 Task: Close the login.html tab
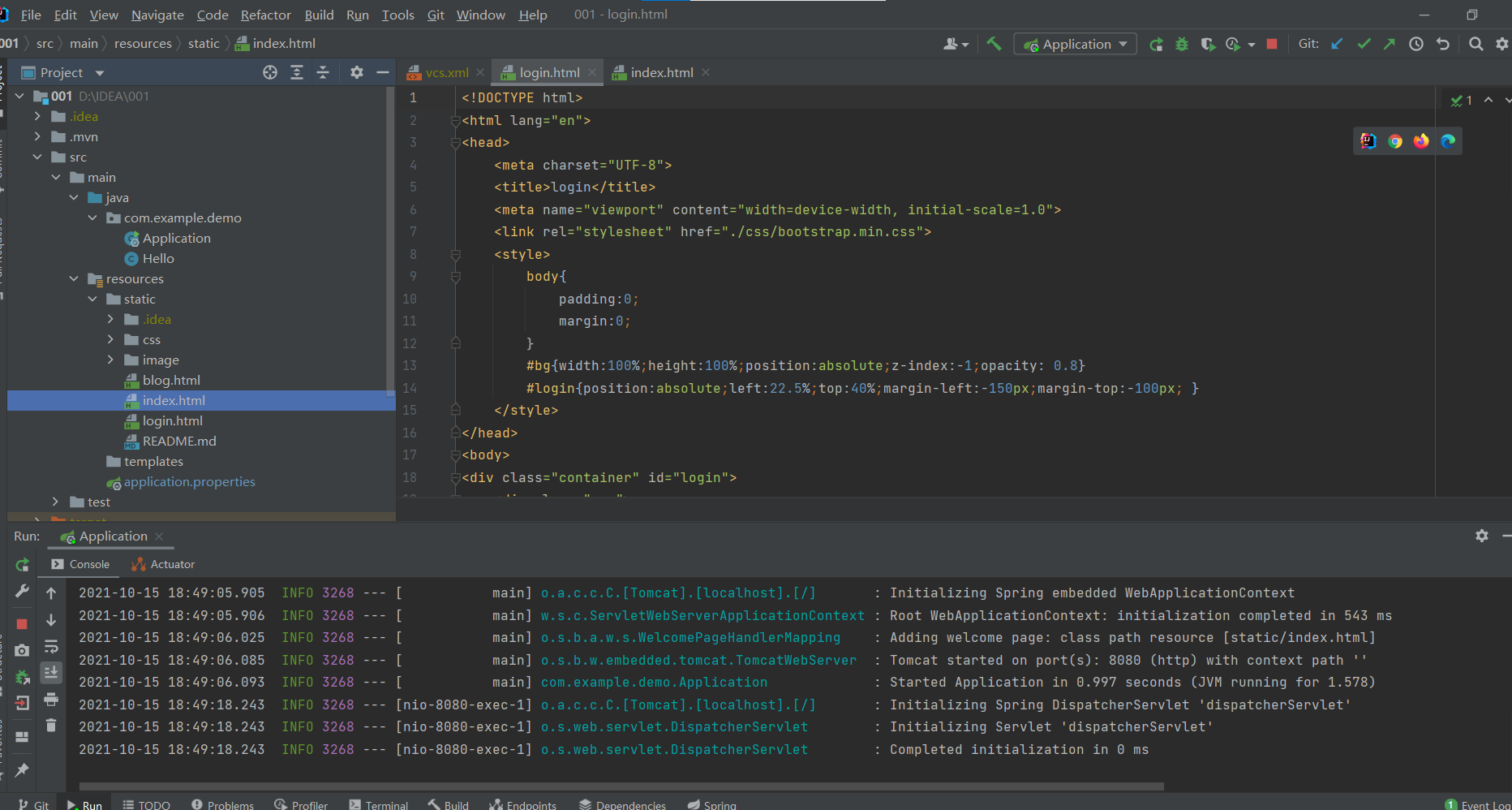tap(592, 72)
